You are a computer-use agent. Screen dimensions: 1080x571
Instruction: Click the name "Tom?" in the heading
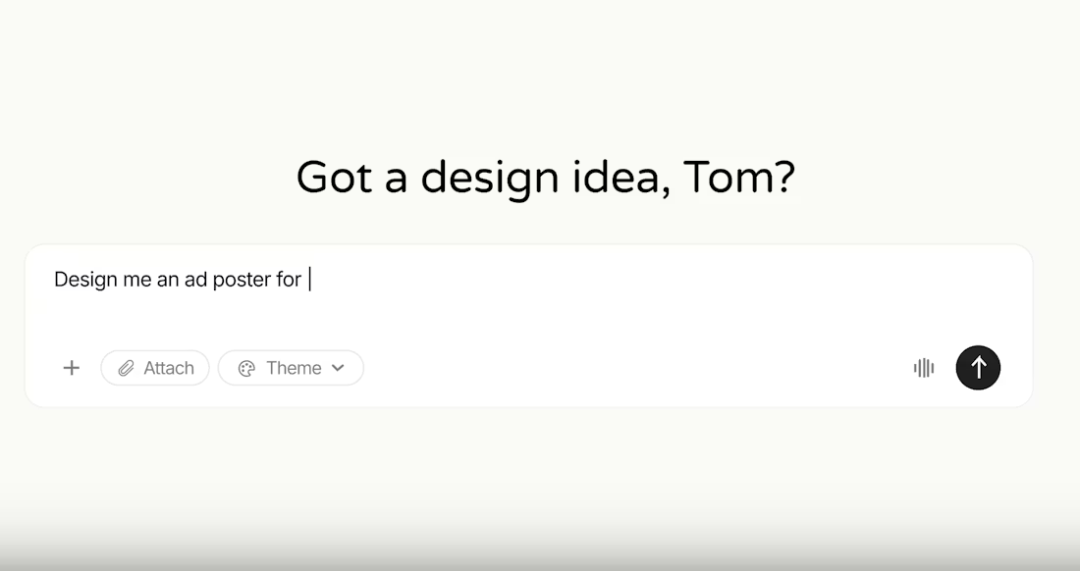(x=739, y=177)
